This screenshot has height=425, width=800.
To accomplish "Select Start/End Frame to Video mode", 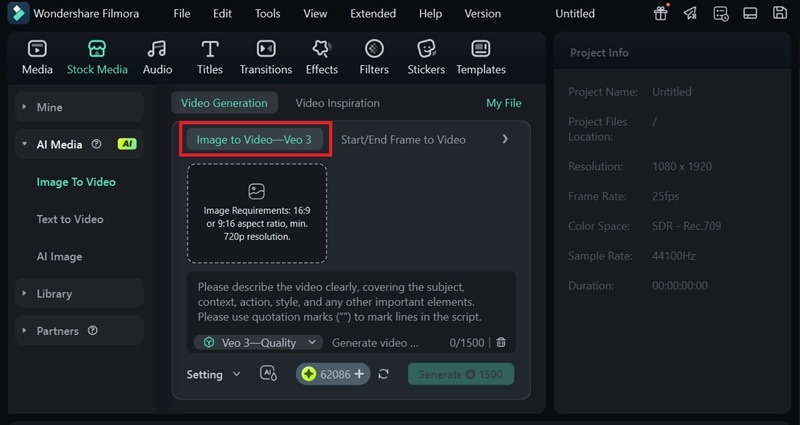I will pyautogui.click(x=403, y=140).
